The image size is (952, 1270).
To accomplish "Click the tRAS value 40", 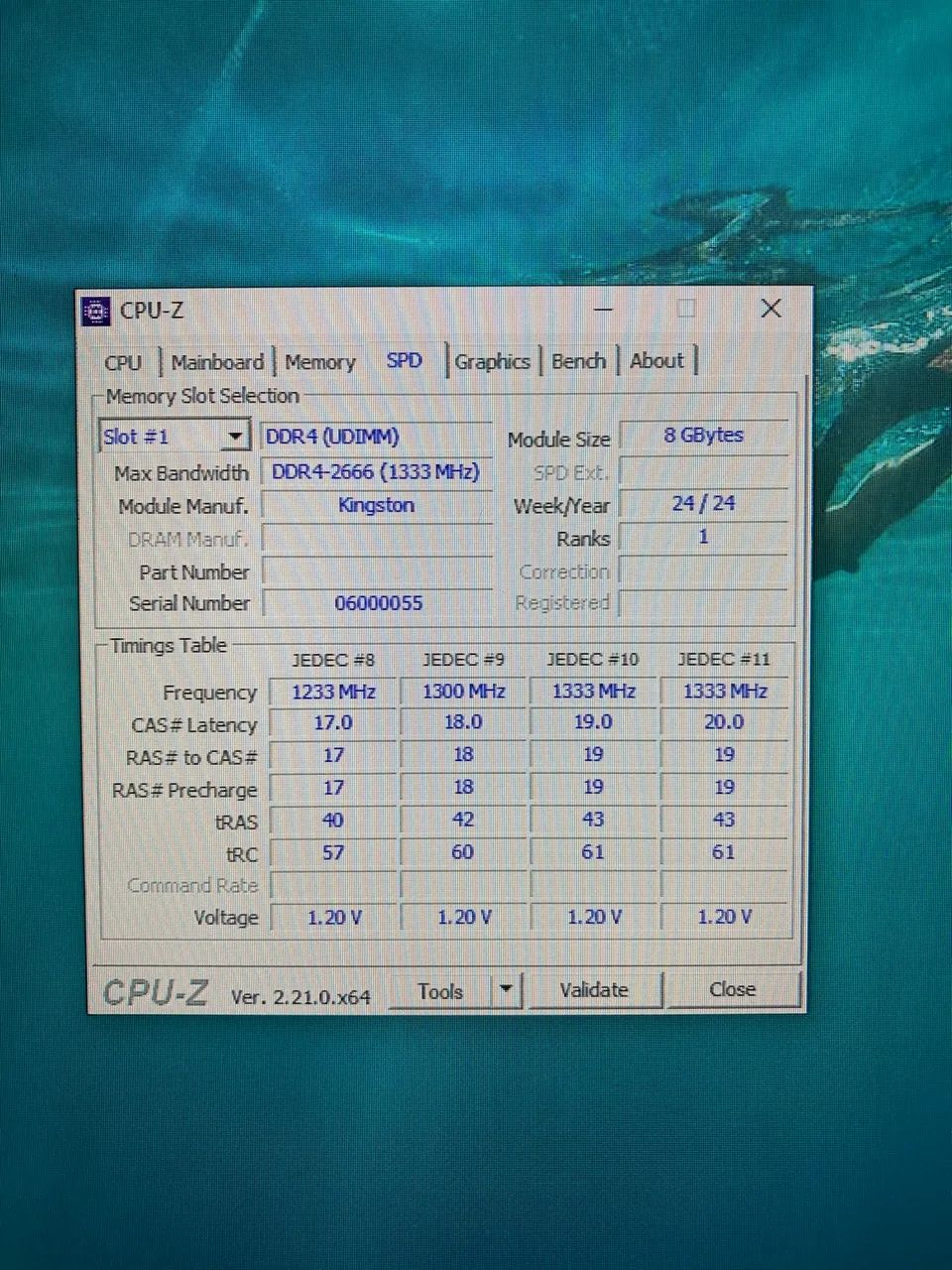I will coord(333,821).
